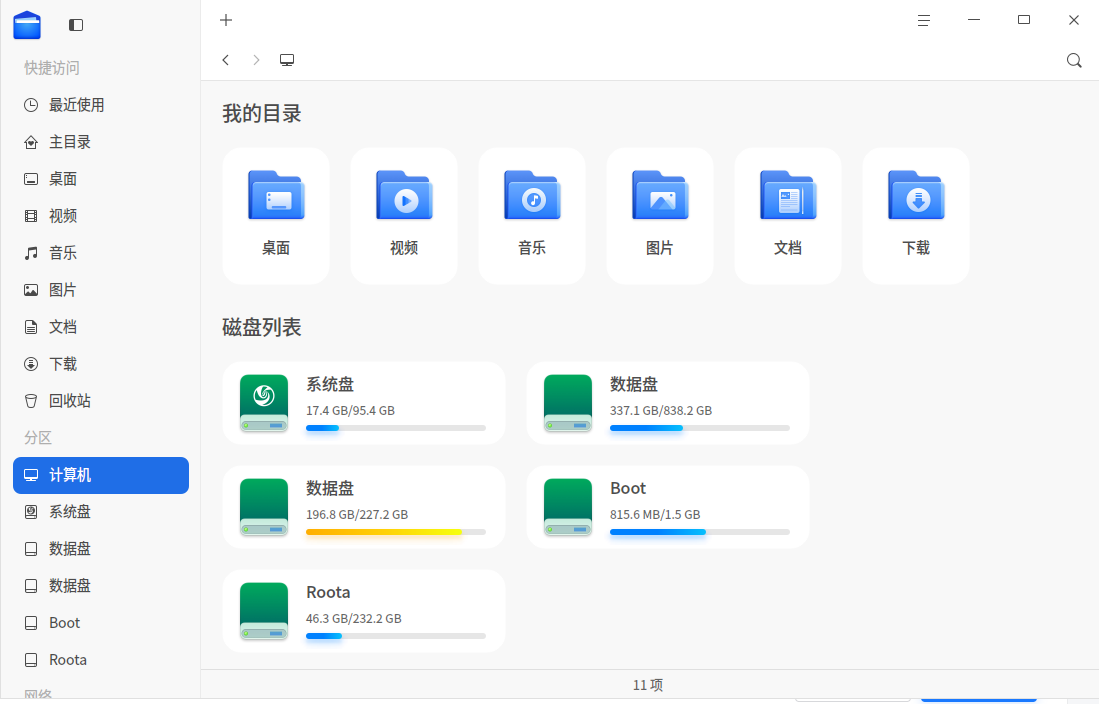The image size is (1099, 704).
Task: Open the 视频 folder icon under 我的目录
Action: tap(404, 196)
